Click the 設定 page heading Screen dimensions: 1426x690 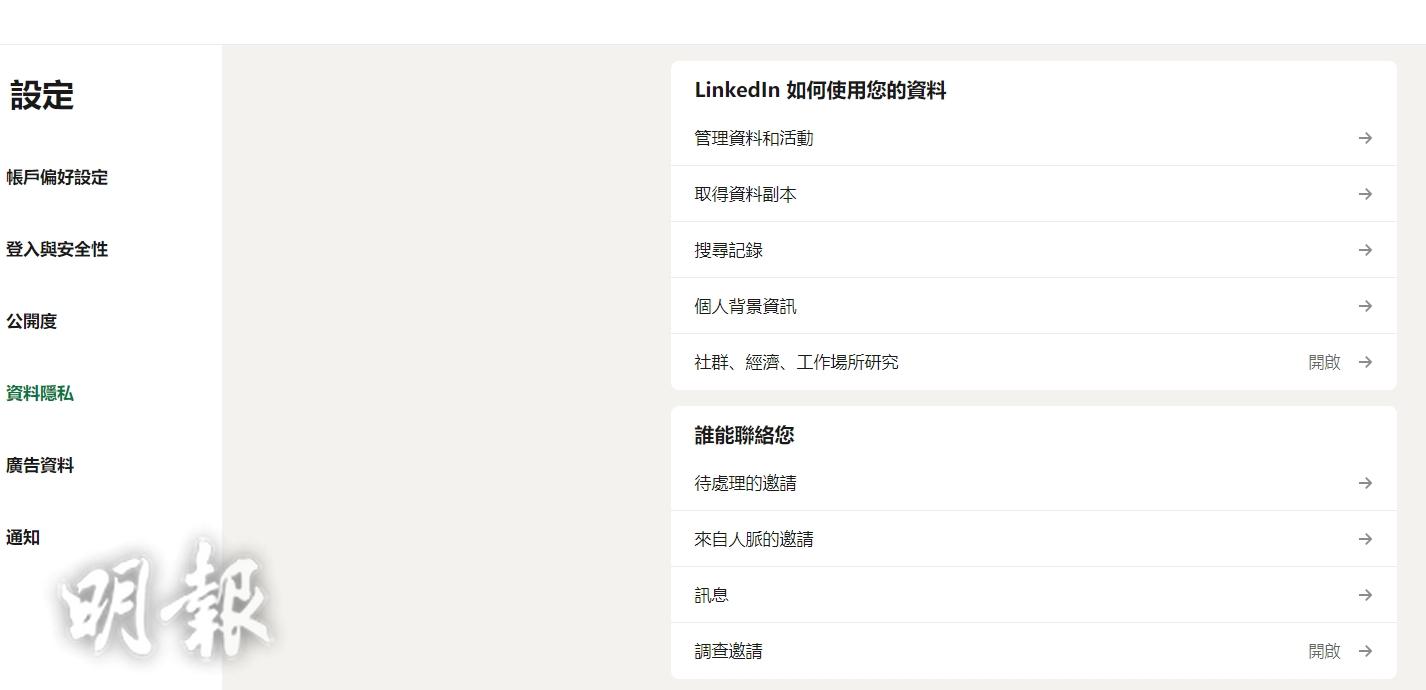point(42,96)
